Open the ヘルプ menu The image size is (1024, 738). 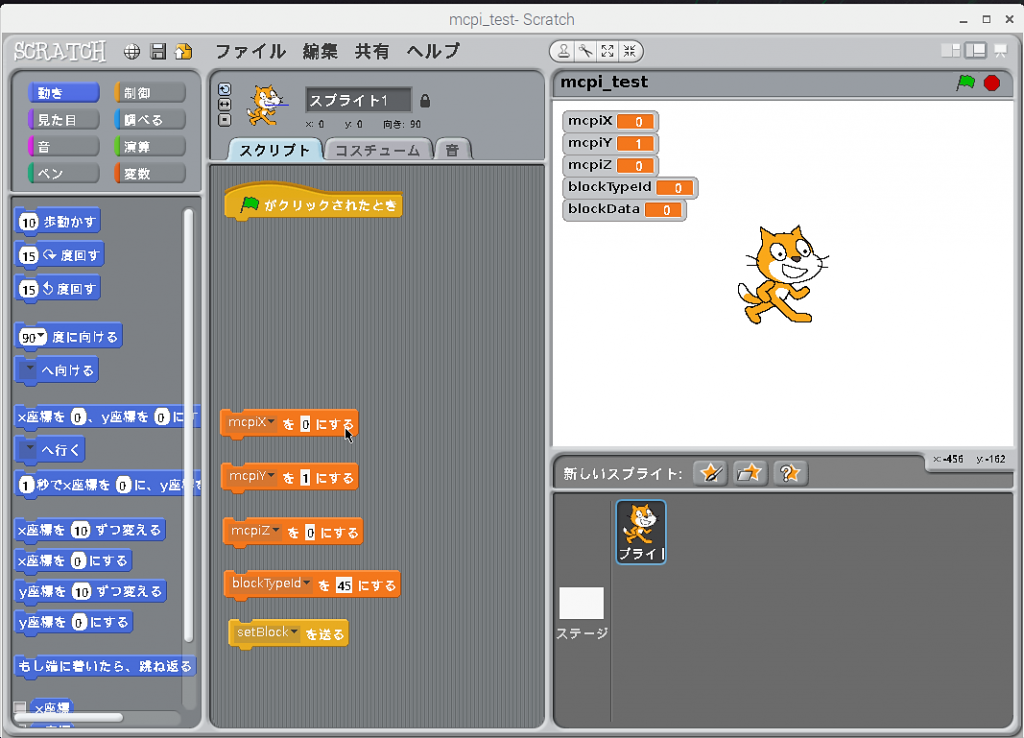[x=434, y=52]
